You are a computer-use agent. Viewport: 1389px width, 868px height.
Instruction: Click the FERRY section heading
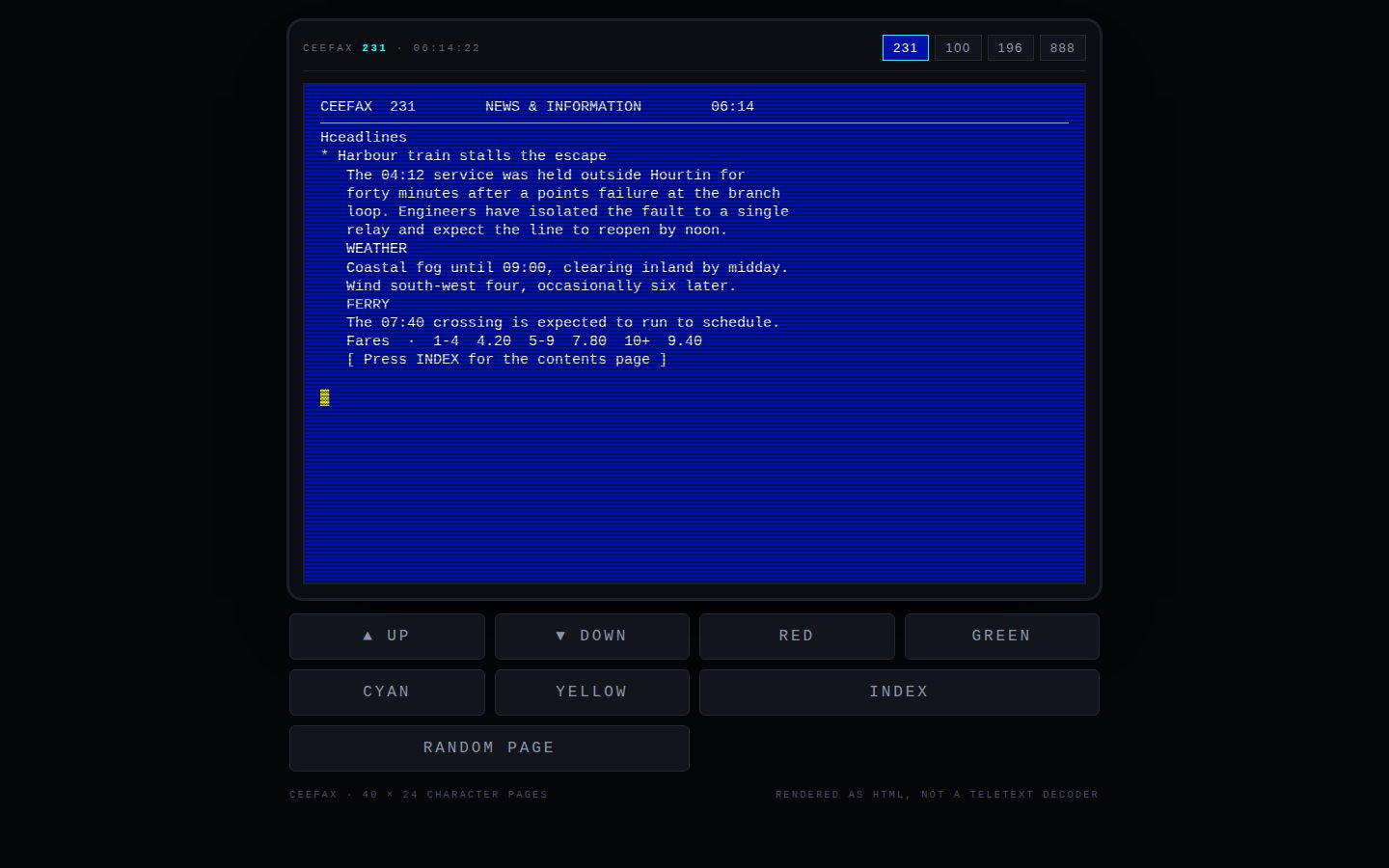click(x=368, y=305)
